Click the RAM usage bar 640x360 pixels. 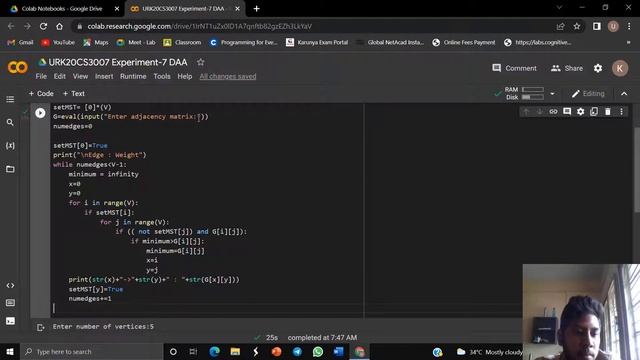pyautogui.click(x=533, y=89)
